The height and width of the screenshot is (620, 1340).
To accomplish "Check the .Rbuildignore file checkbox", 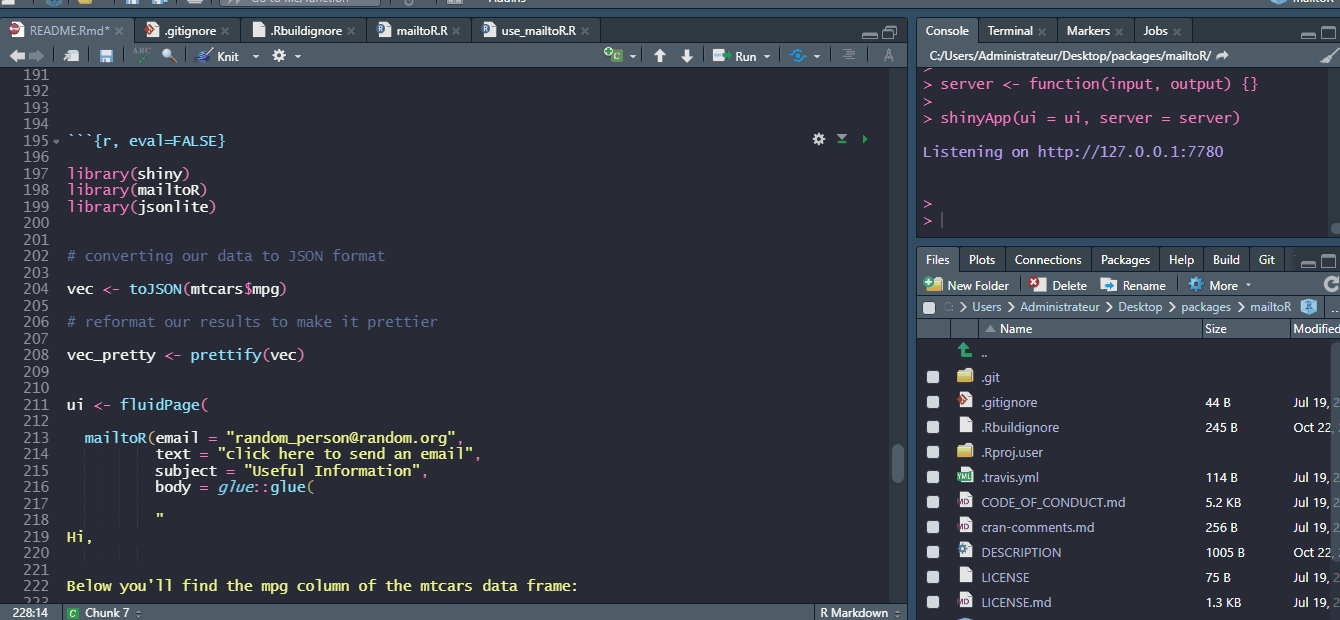I will (x=933, y=428).
